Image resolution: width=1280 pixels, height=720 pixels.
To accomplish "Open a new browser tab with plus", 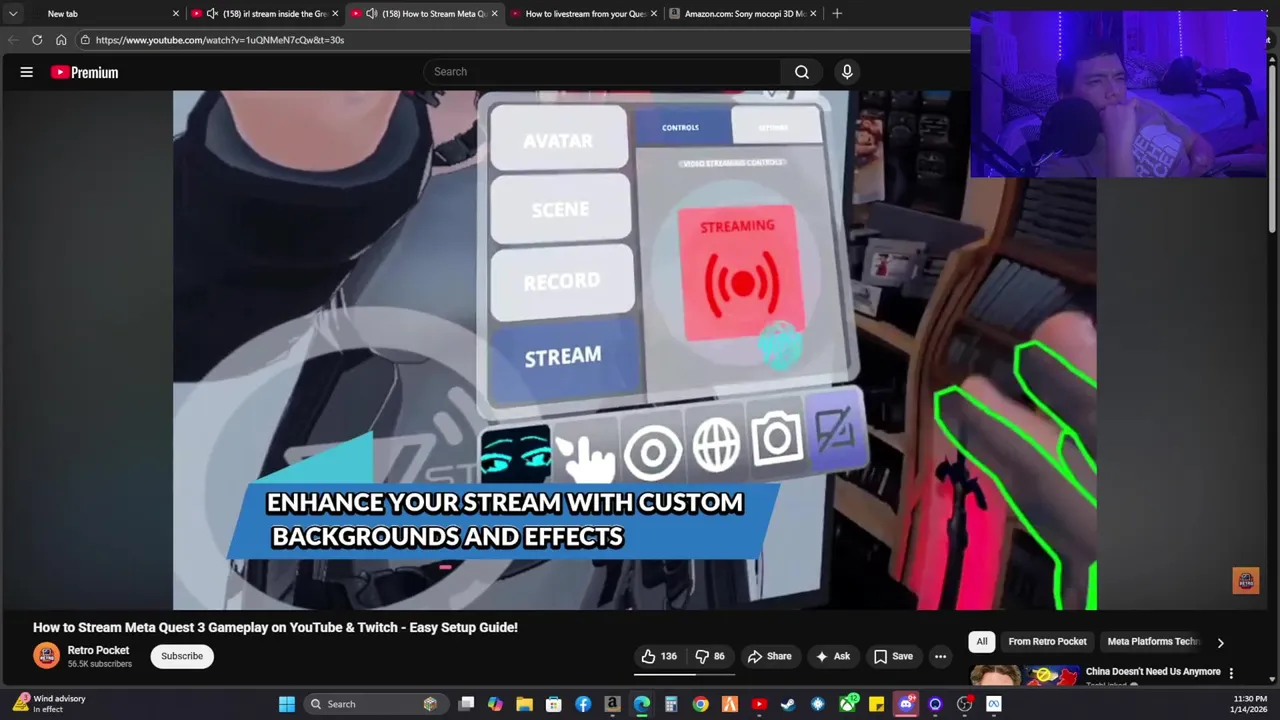I will pos(837,14).
